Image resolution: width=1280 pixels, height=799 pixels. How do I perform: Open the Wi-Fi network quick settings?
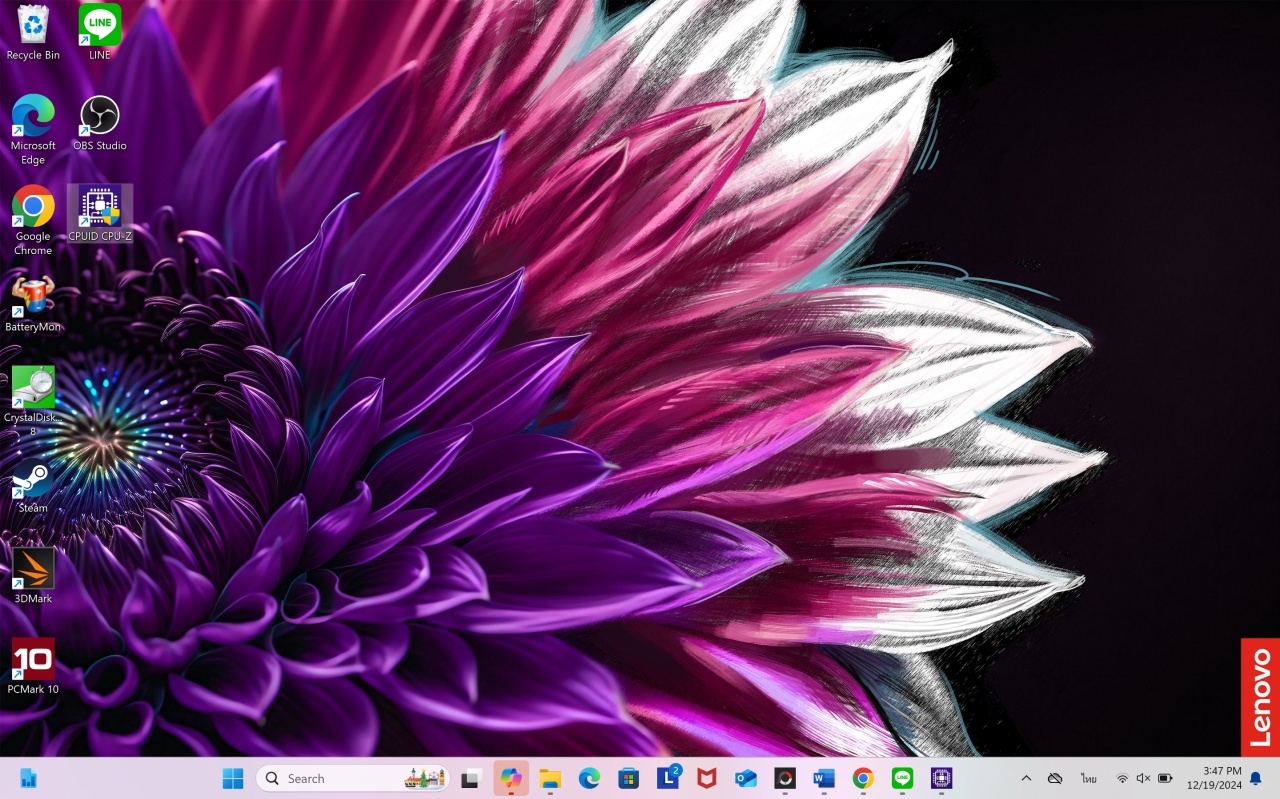(1122, 778)
